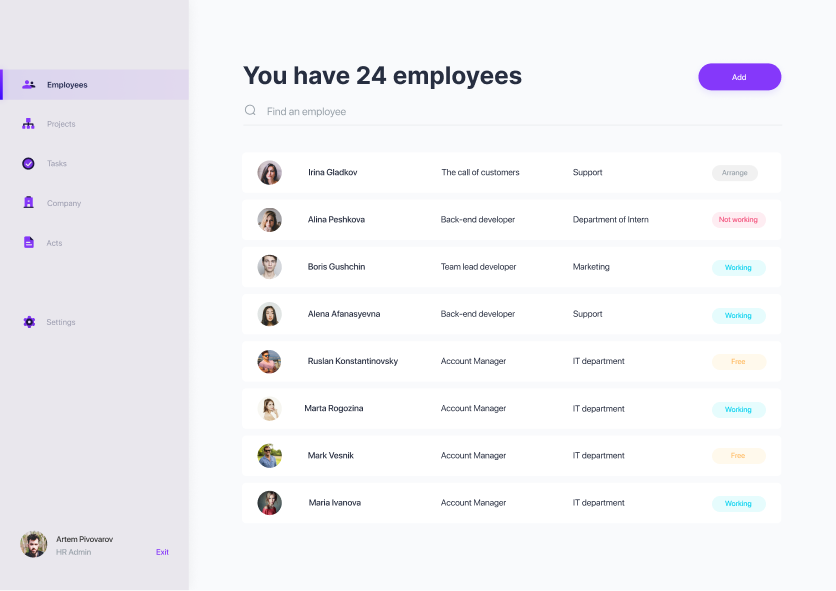Open Maria Ivanova's employee row
Screen dimensions: 836x591
pyautogui.click(x=511, y=503)
